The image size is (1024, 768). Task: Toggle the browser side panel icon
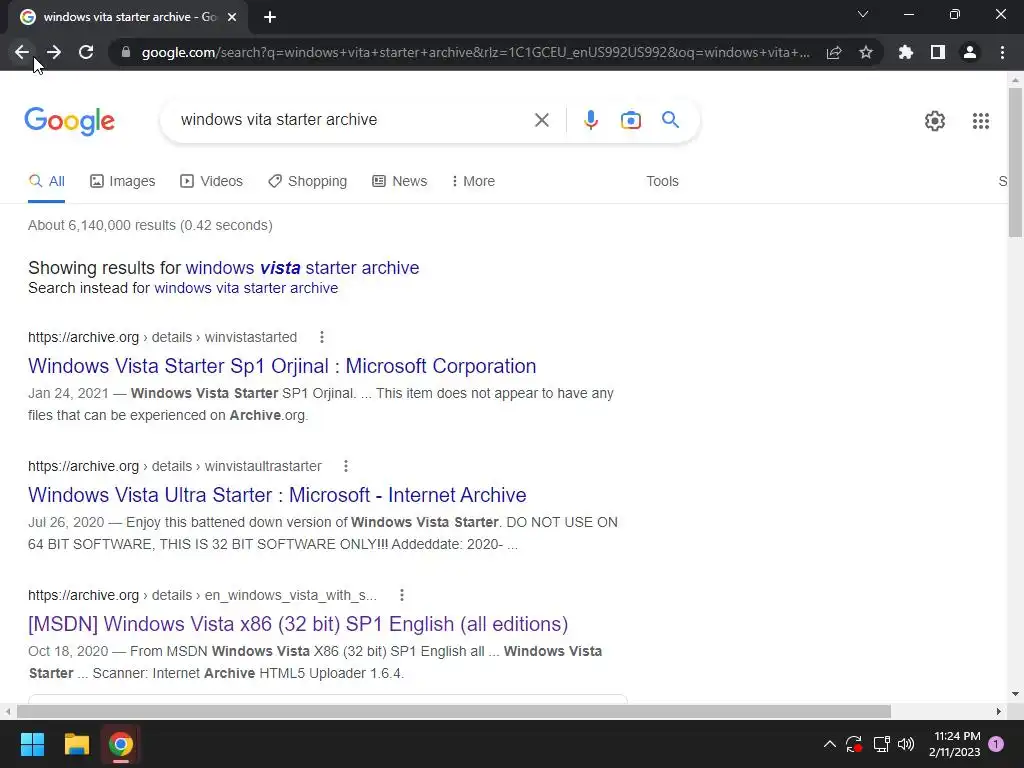(938, 52)
